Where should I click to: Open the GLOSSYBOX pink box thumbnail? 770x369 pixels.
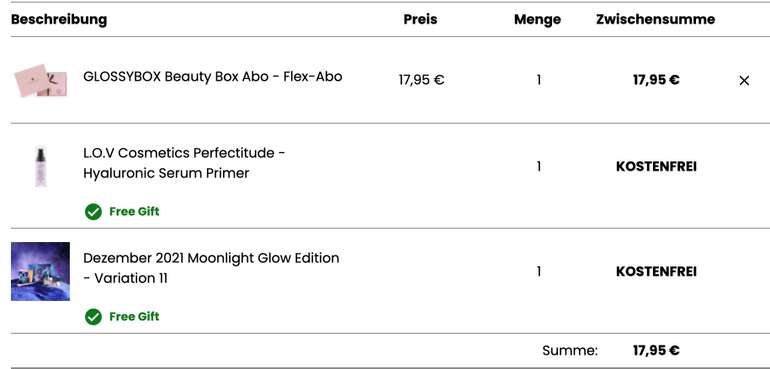coord(41,81)
